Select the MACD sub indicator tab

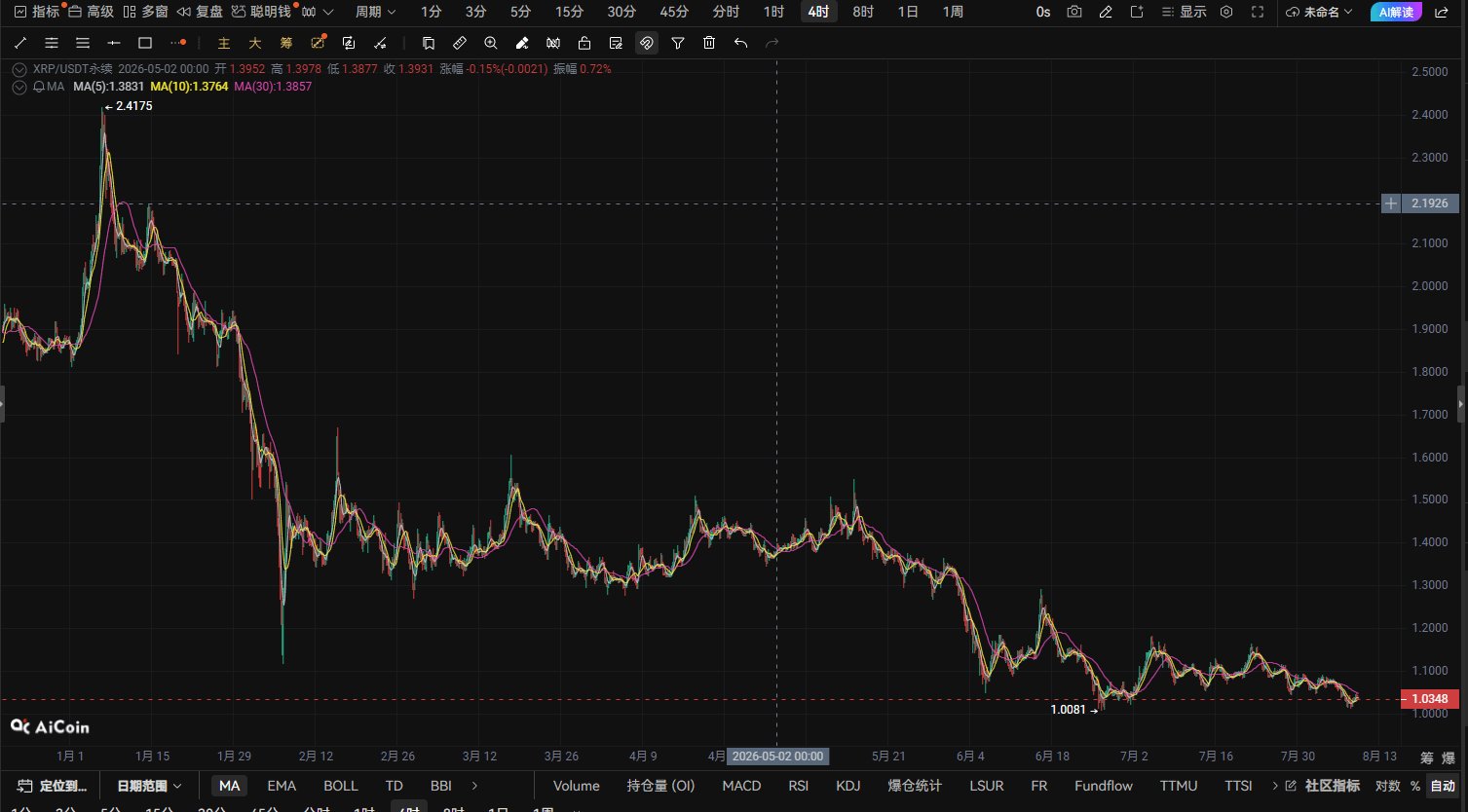(x=741, y=786)
